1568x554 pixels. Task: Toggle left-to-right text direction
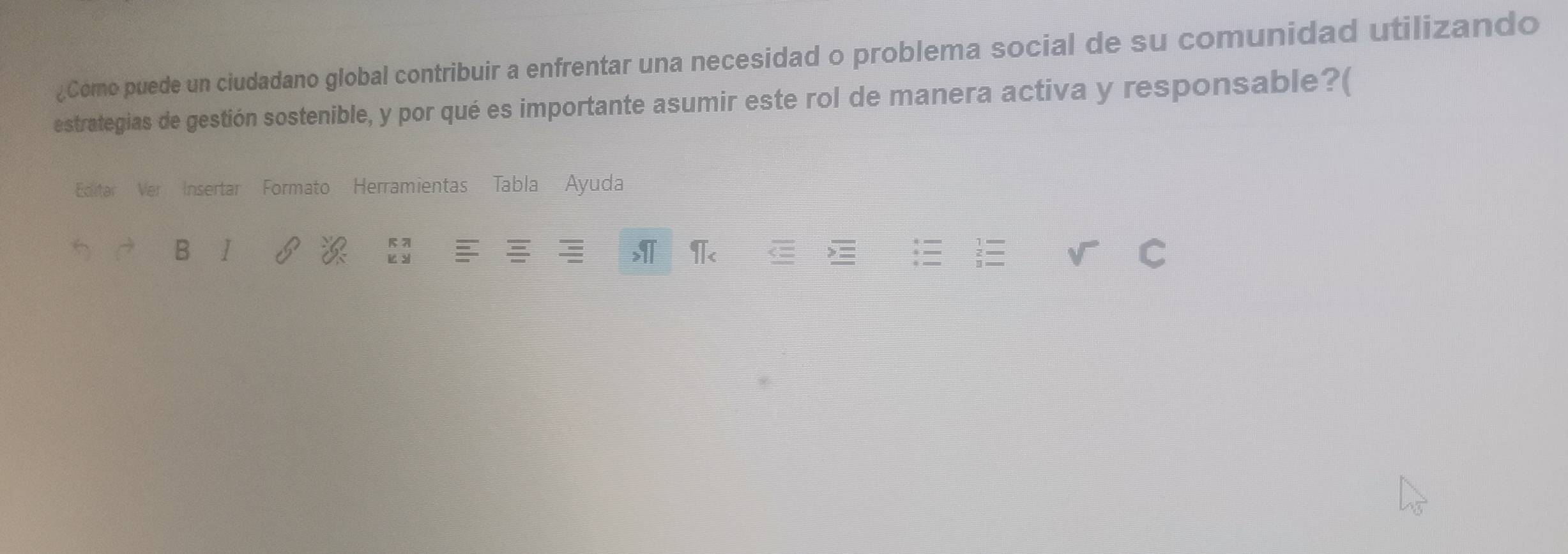pyautogui.click(x=645, y=252)
